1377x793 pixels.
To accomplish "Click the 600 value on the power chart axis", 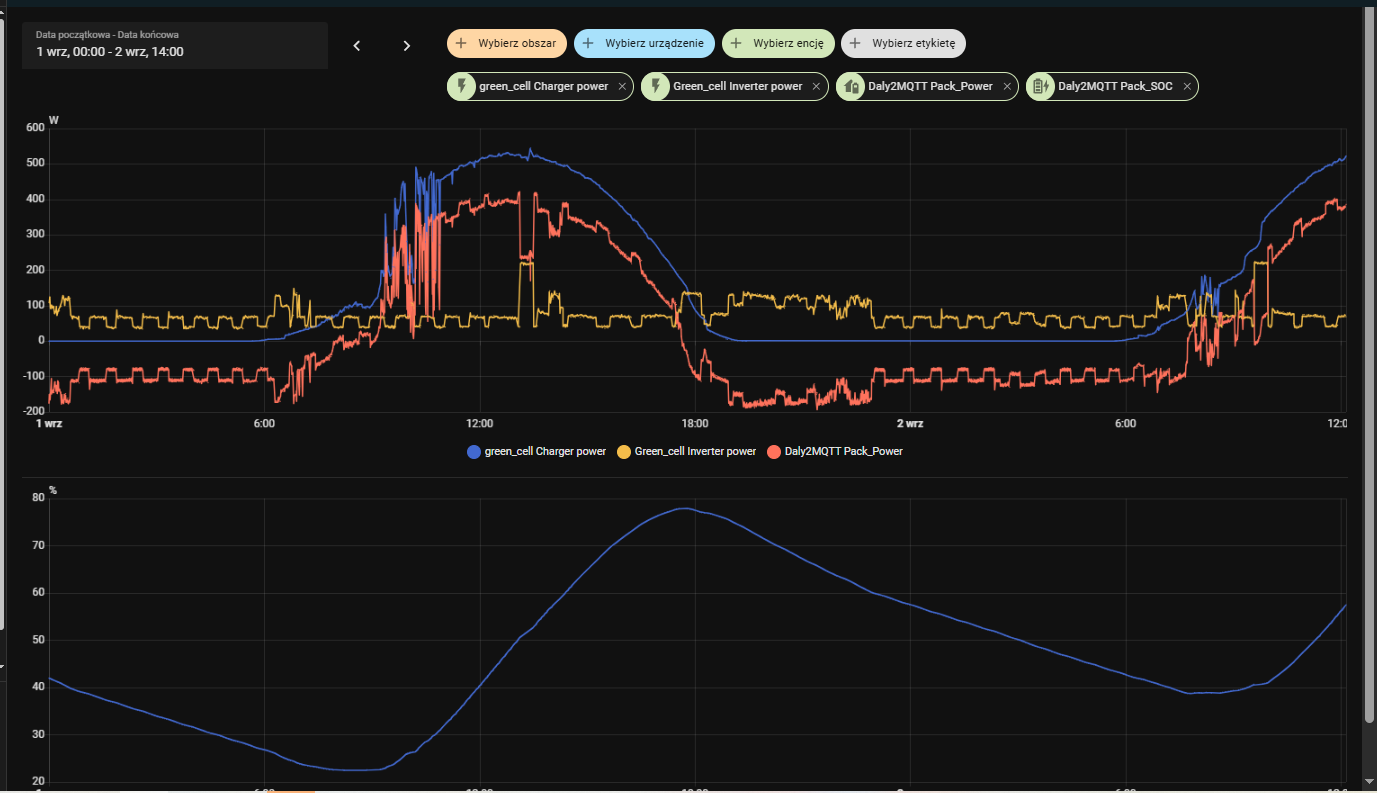I will tap(36, 128).
